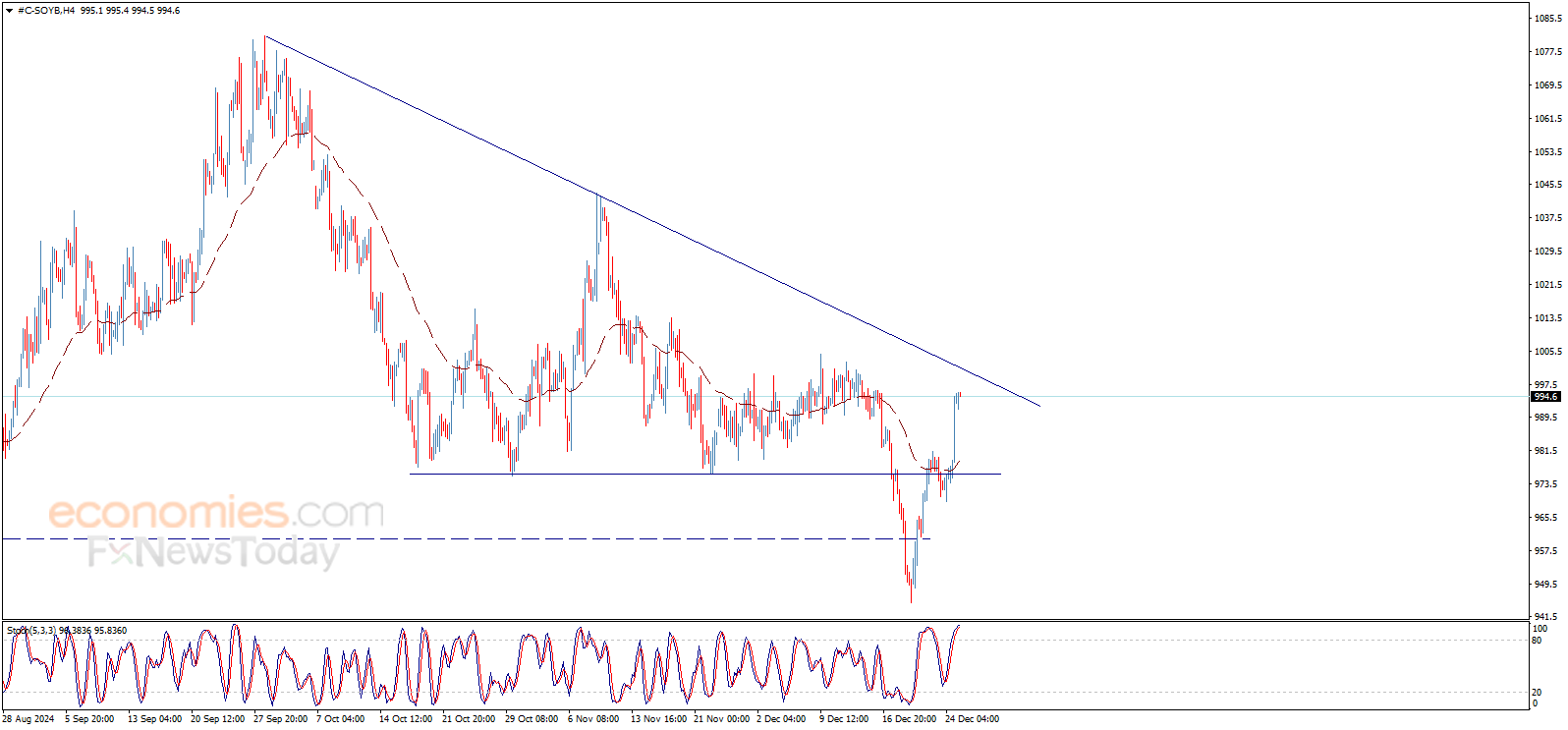Click the 29 Oct 08:00 time label
Screen dimensions: 1568x730
532,719
